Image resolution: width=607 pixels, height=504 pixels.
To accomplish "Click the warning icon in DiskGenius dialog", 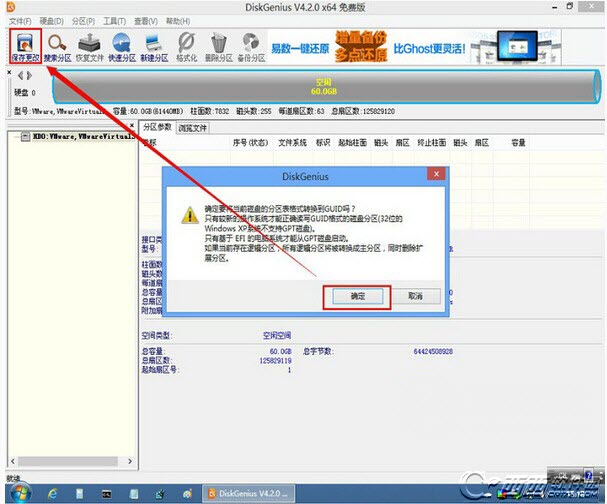I will point(190,215).
